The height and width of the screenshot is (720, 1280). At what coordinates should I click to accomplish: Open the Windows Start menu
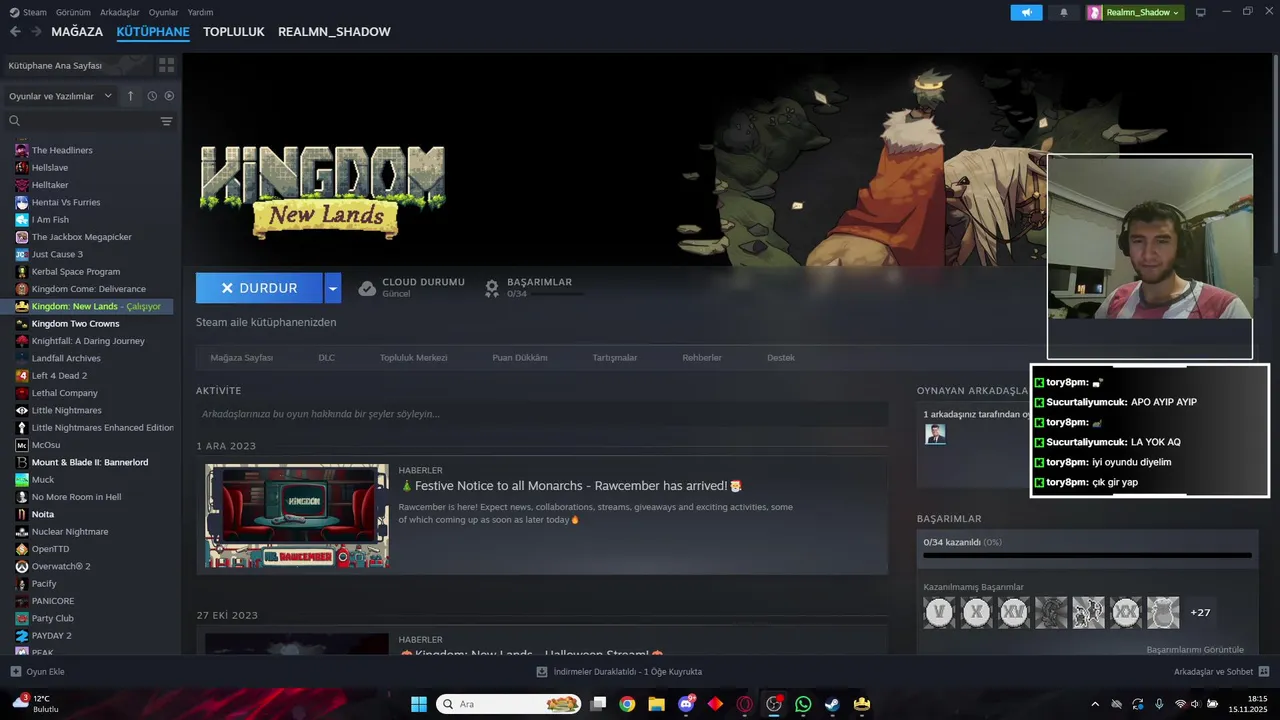coord(419,704)
